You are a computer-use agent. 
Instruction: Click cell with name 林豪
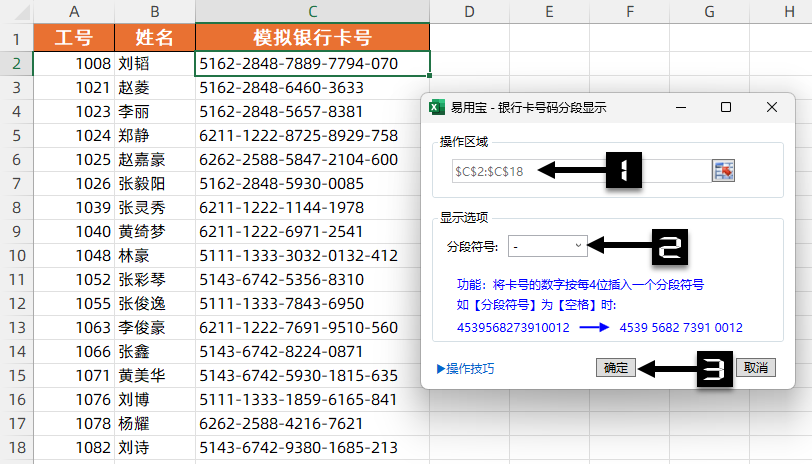tap(155, 255)
